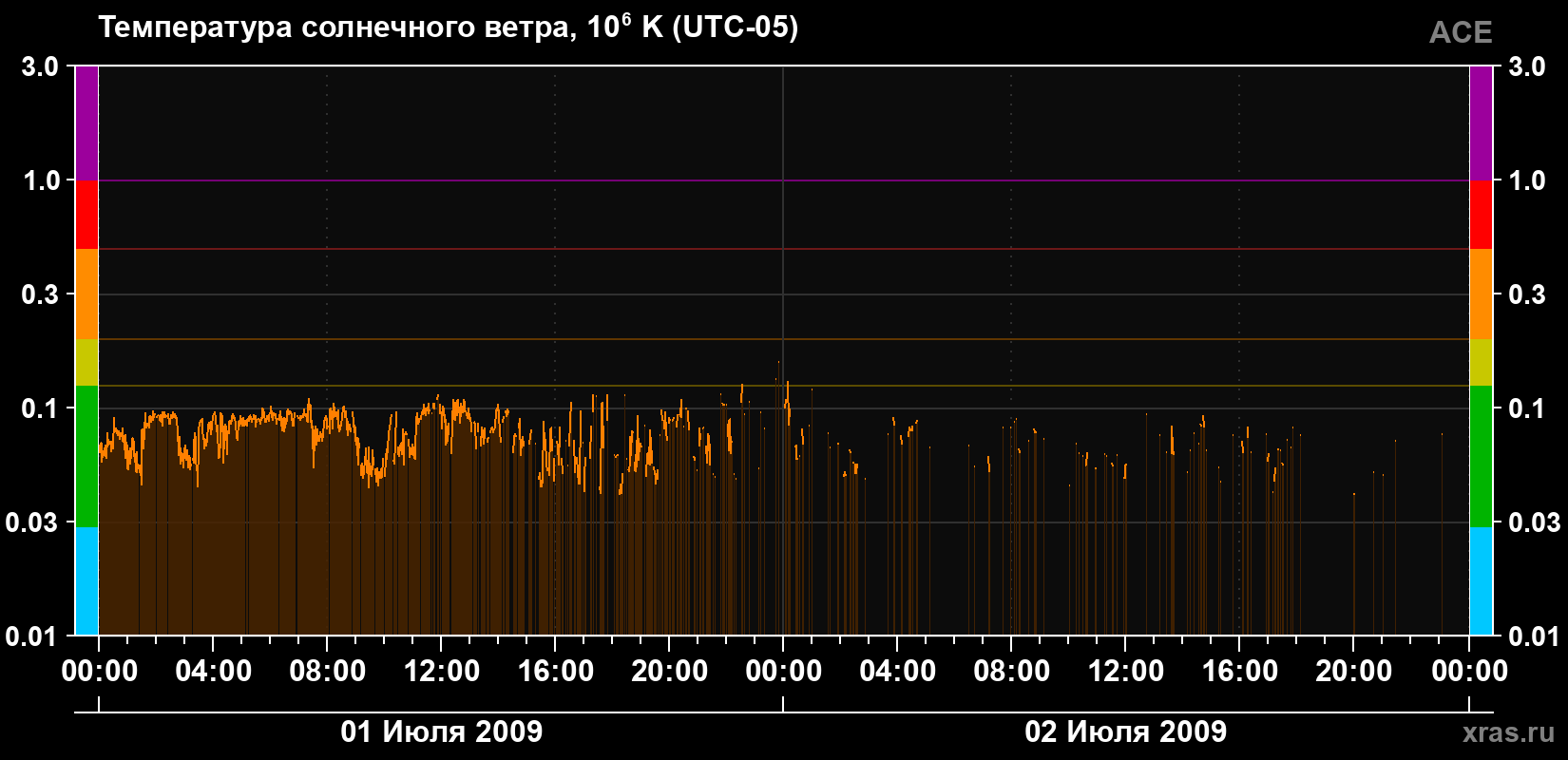The height and width of the screenshot is (760, 1568).
Task: Click the 08:00 tick on July 2
Action: tap(1012, 672)
